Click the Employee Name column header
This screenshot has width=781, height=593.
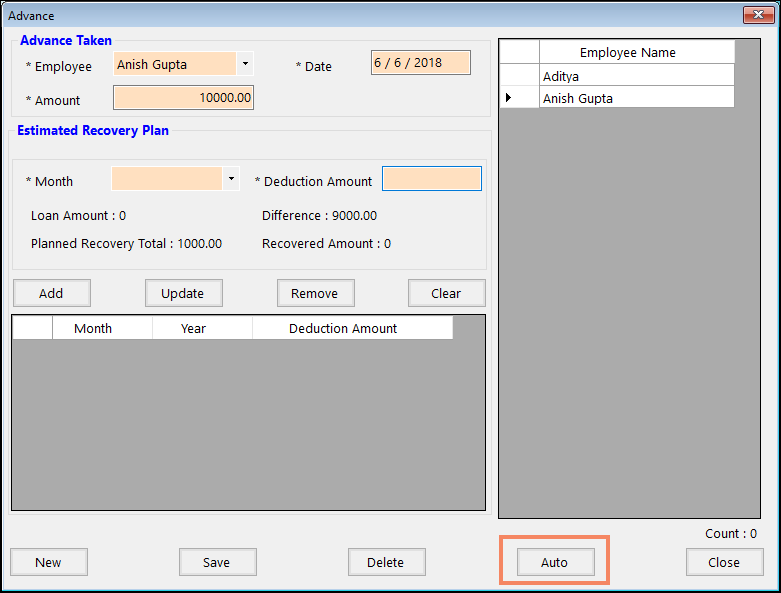[637, 52]
